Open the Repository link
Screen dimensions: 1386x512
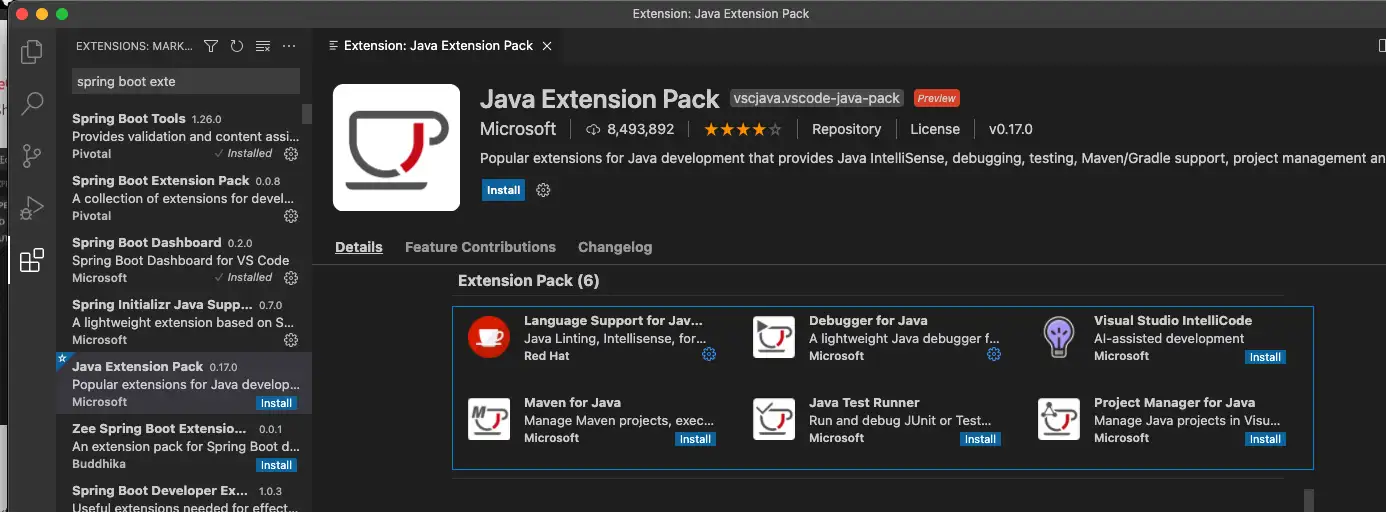point(846,129)
